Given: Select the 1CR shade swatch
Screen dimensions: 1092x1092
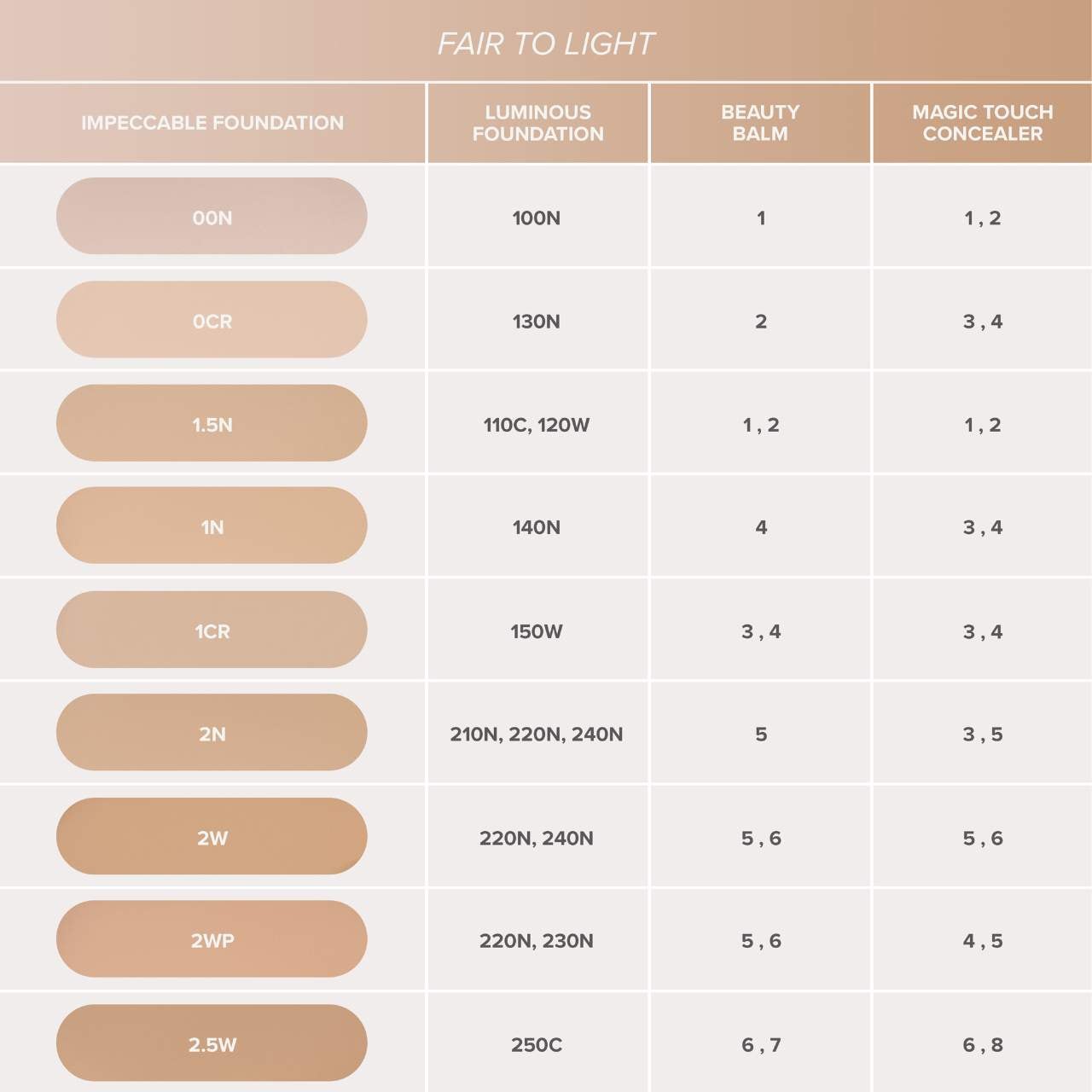Looking at the screenshot, I should click(212, 630).
